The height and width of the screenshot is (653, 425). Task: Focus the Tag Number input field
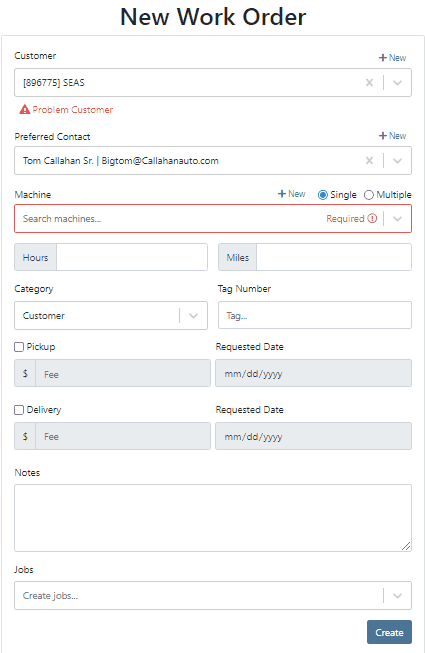[x=315, y=315]
